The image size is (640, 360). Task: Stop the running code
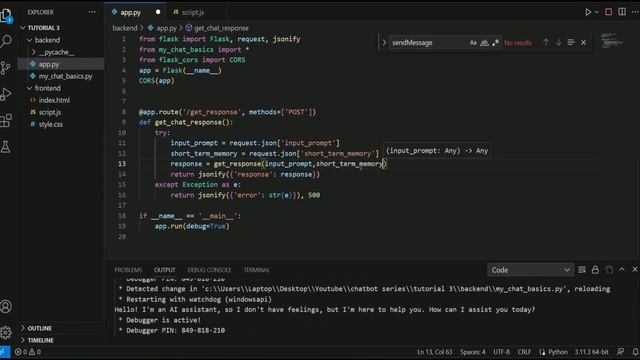pyautogui.click(x=609, y=12)
